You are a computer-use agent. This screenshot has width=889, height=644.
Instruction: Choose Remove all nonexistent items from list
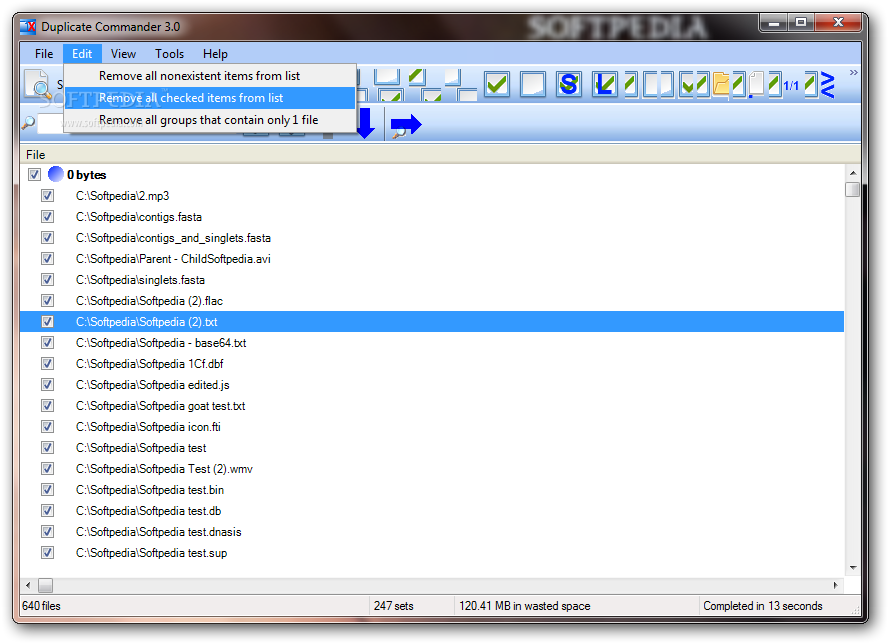pyautogui.click(x=210, y=76)
